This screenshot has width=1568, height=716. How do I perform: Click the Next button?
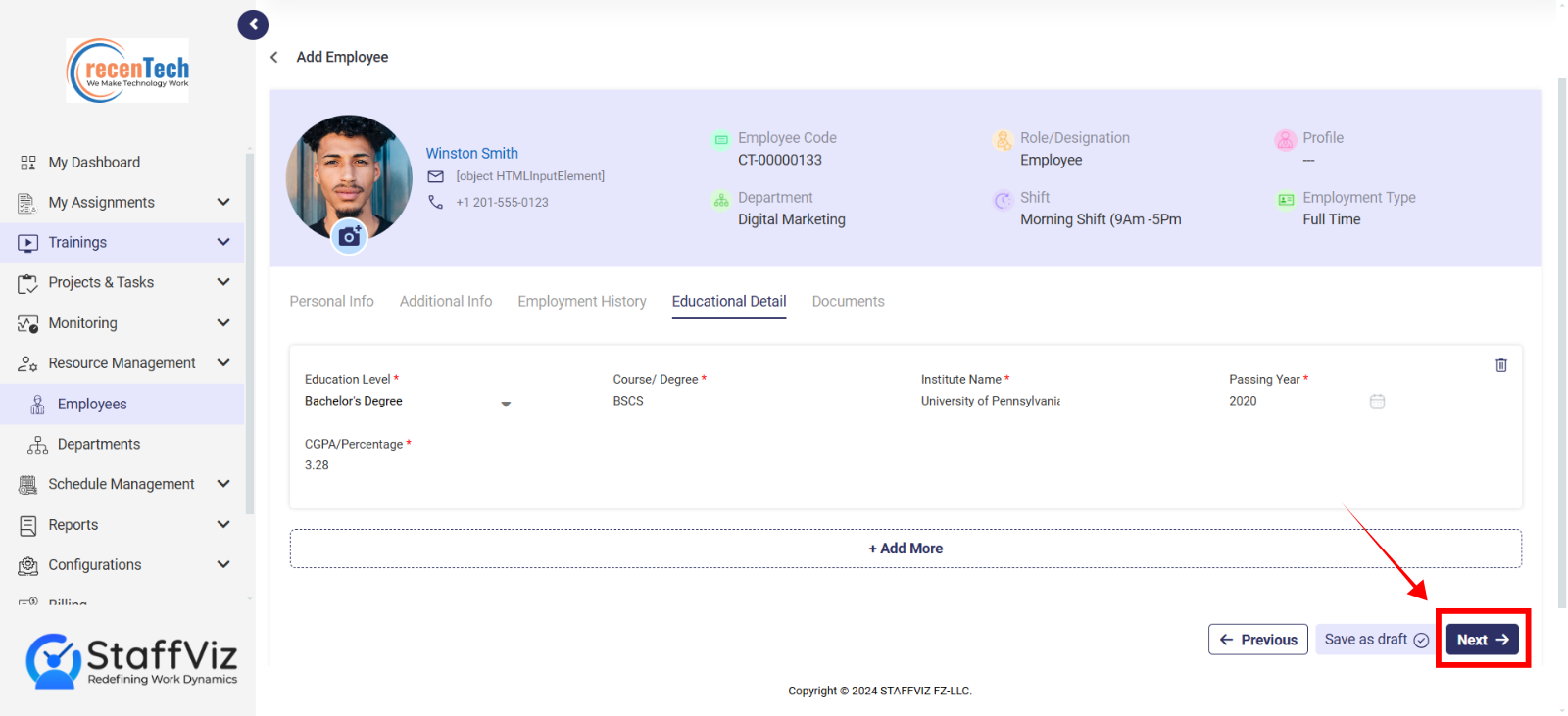click(x=1483, y=640)
